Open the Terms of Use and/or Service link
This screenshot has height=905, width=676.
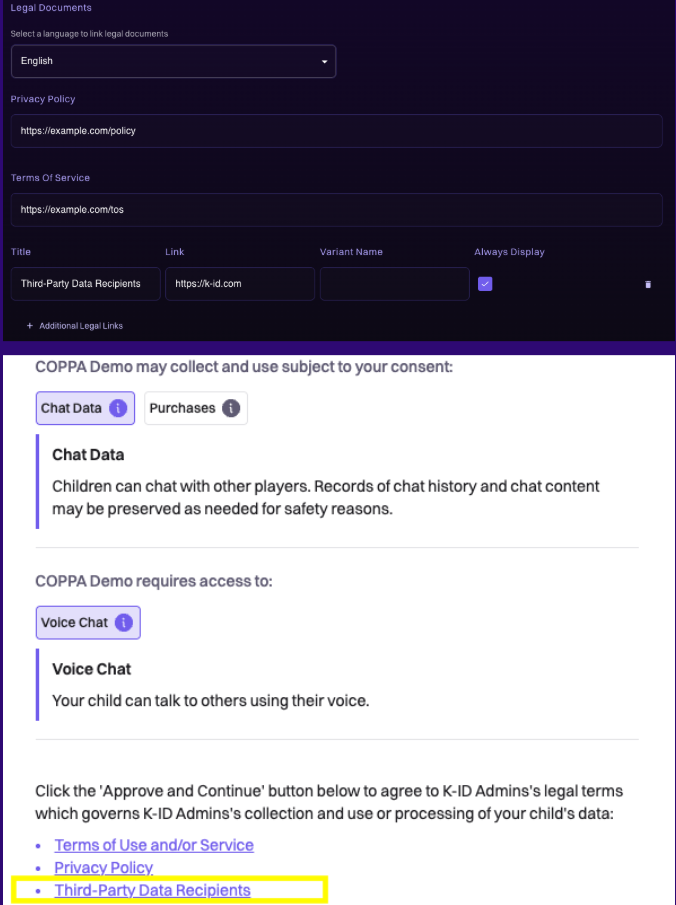pyautogui.click(x=153, y=845)
